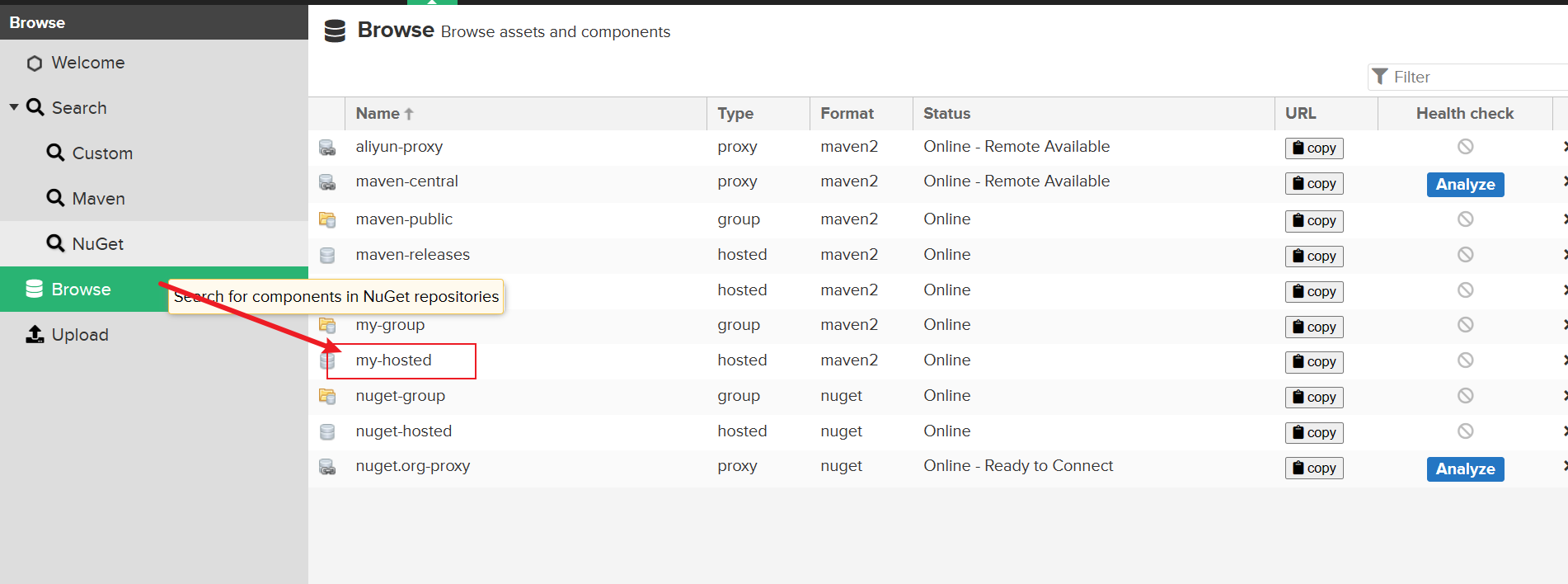The image size is (1568, 584).
Task: Select Maven search in sidebar
Action: coord(98,199)
